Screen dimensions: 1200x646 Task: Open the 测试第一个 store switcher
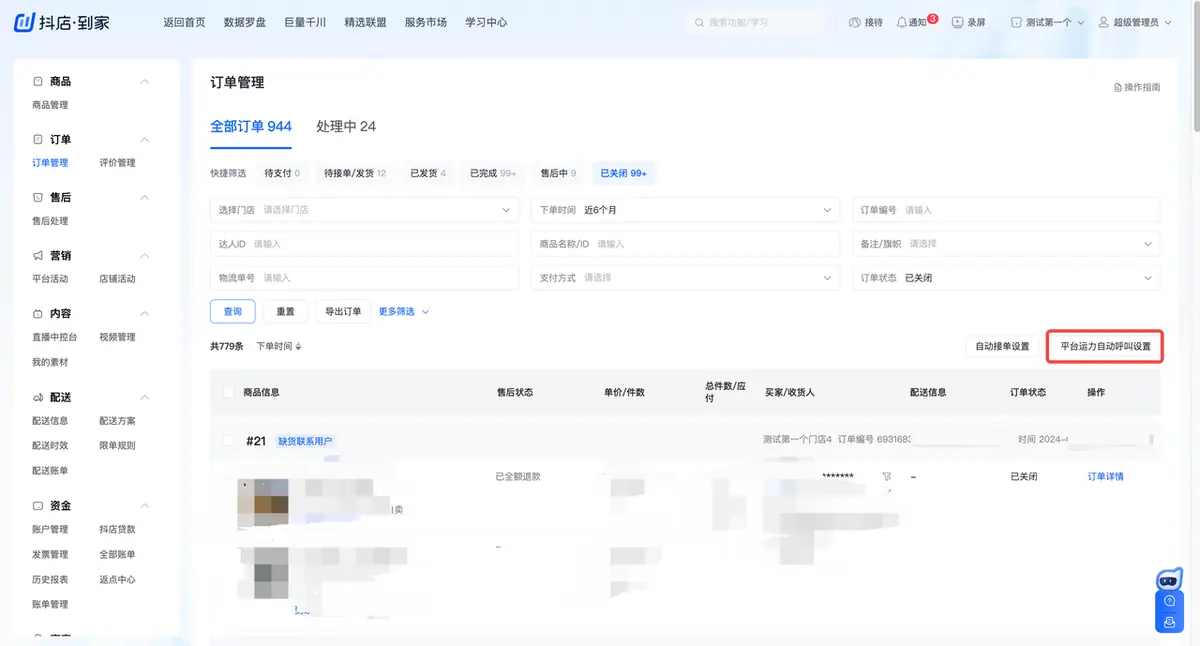1047,22
